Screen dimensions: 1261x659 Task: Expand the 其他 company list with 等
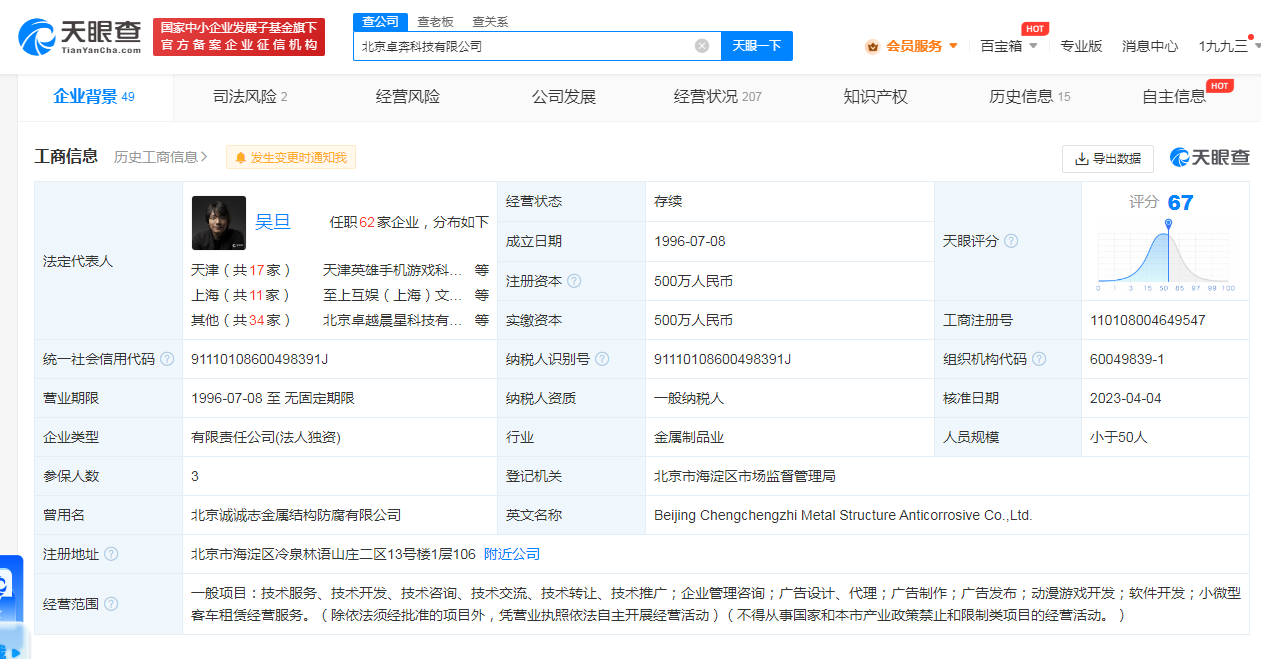482,320
